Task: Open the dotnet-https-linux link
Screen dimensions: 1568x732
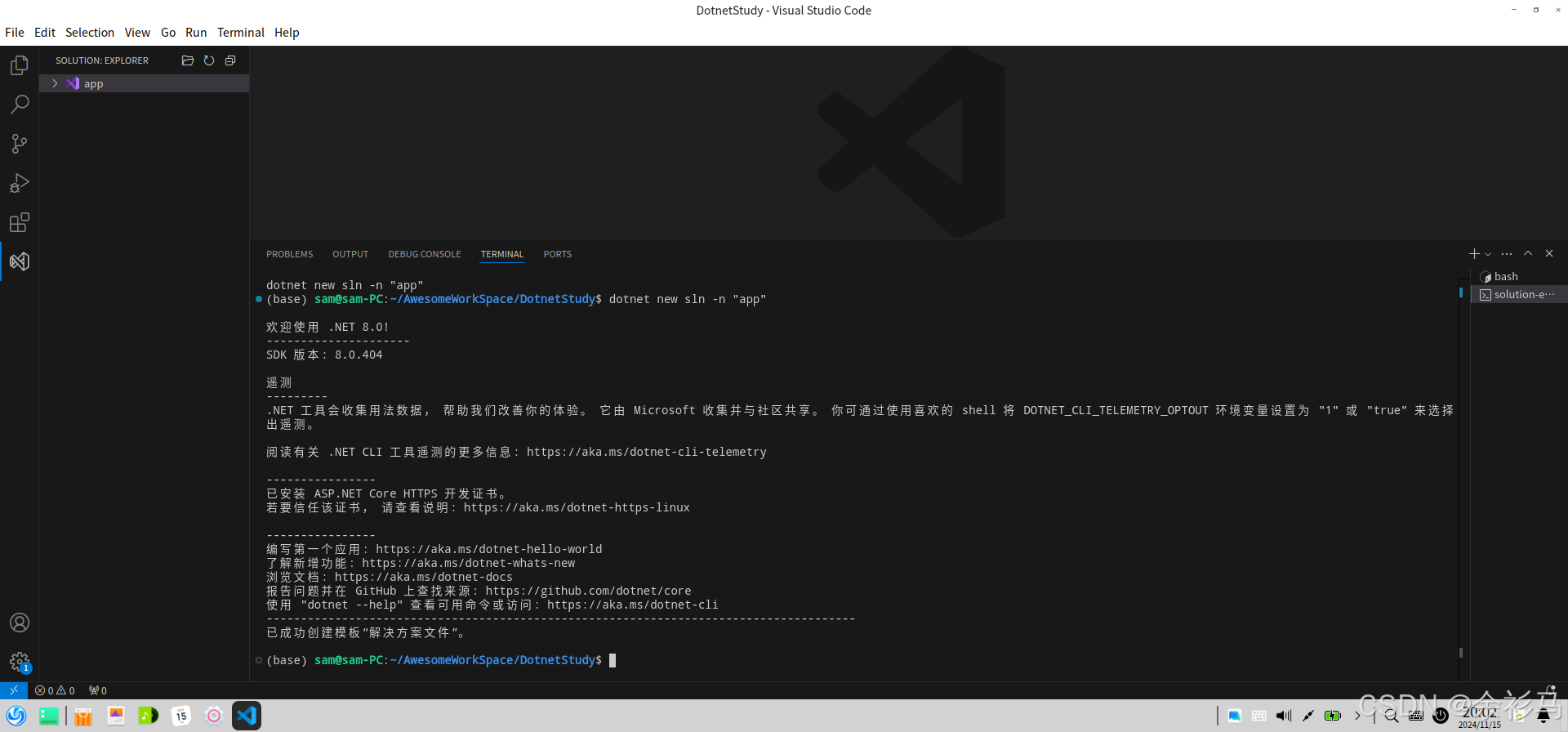Action: pyautogui.click(x=577, y=507)
